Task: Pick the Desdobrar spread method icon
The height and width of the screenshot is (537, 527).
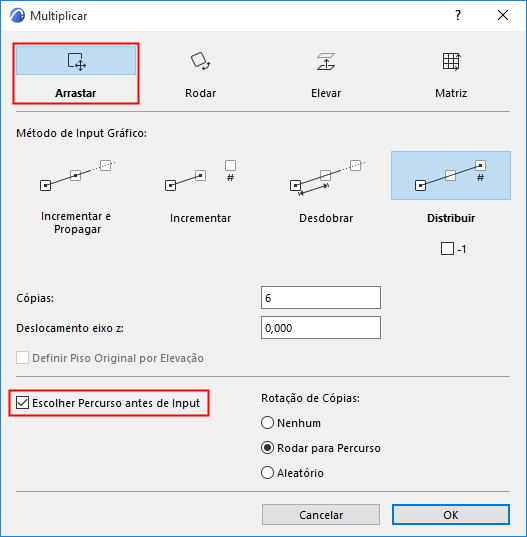Action: [x=326, y=175]
